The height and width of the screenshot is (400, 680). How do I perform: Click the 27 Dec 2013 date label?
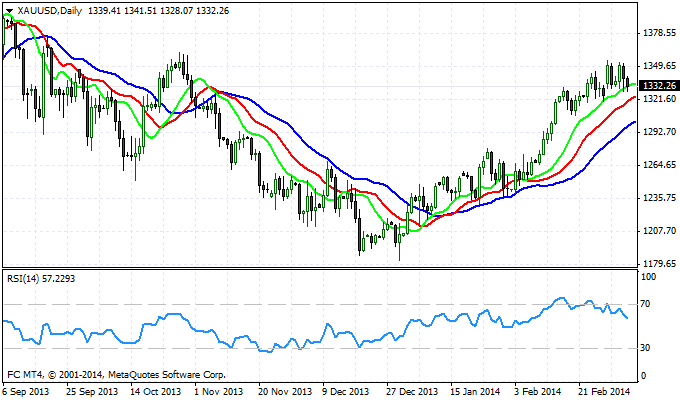pyautogui.click(x=412, y=391)
